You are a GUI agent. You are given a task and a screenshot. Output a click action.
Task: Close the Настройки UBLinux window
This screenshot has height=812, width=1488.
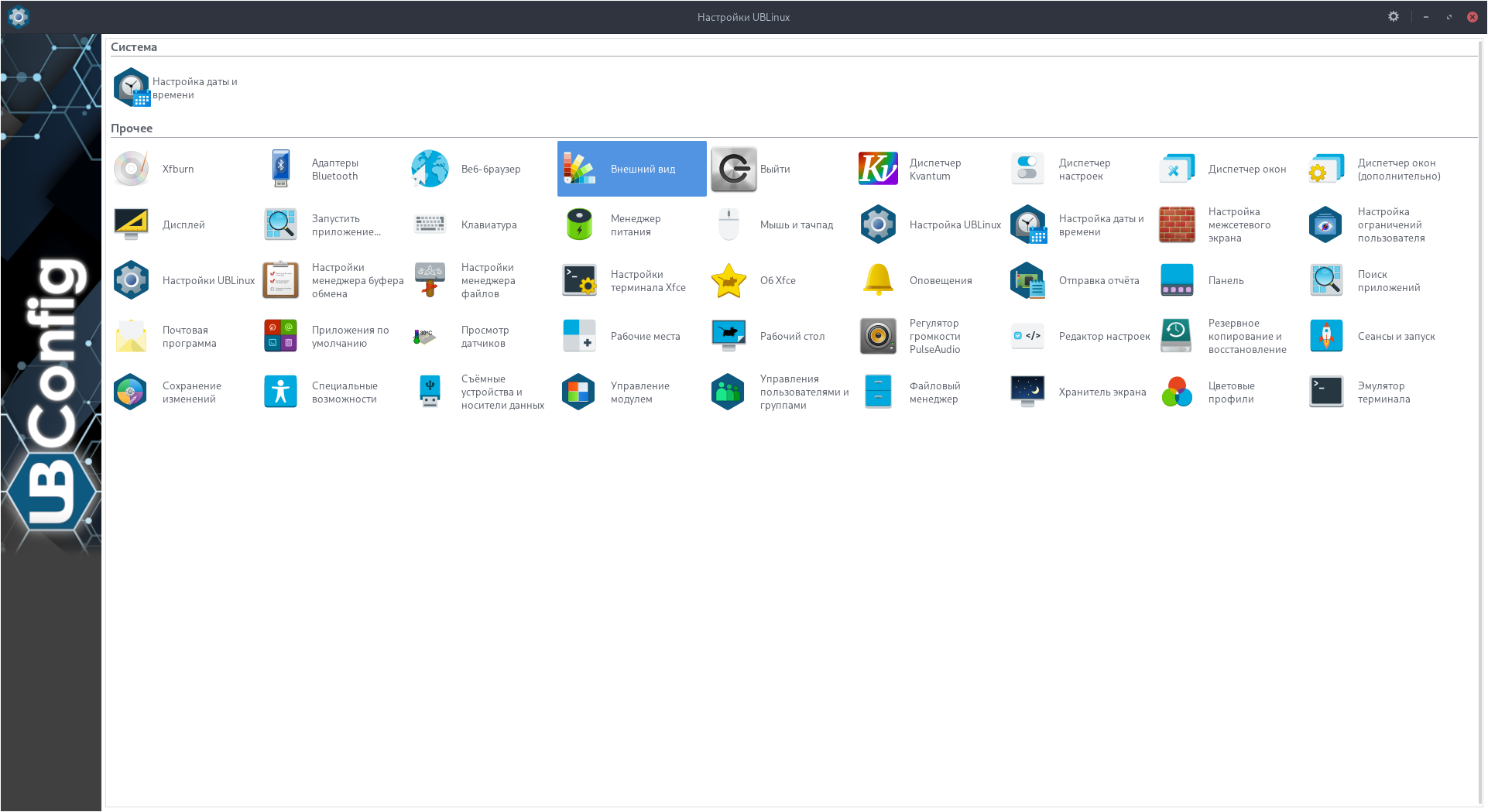[x=1473, y=17]
